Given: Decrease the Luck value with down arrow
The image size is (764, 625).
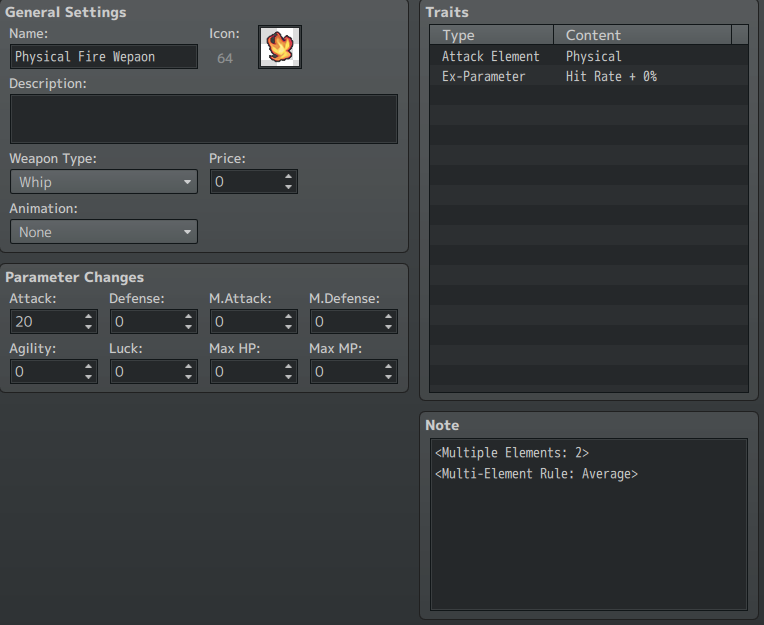Looking at the screenshot, I should click(x=189, y=377).
